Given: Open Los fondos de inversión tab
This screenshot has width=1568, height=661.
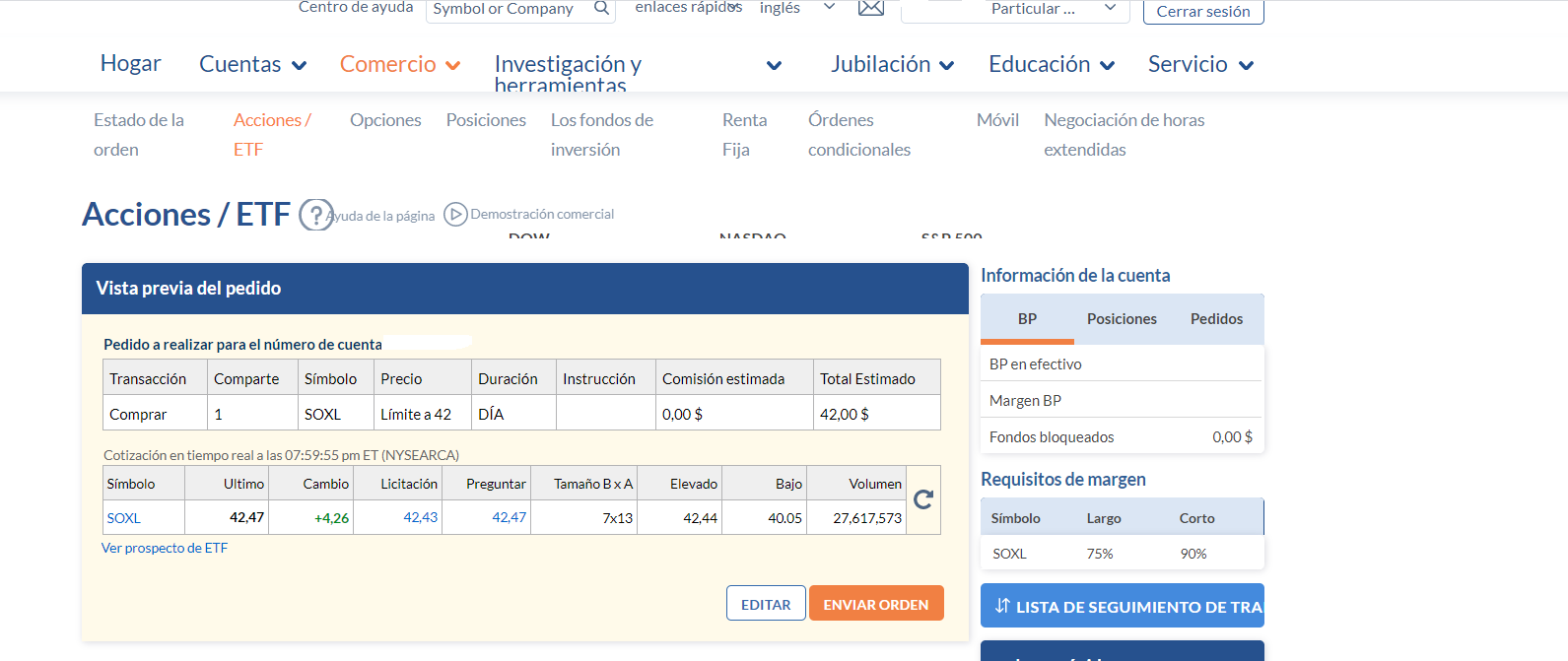Looking at the screenshot, I should [x=602, y=135].
